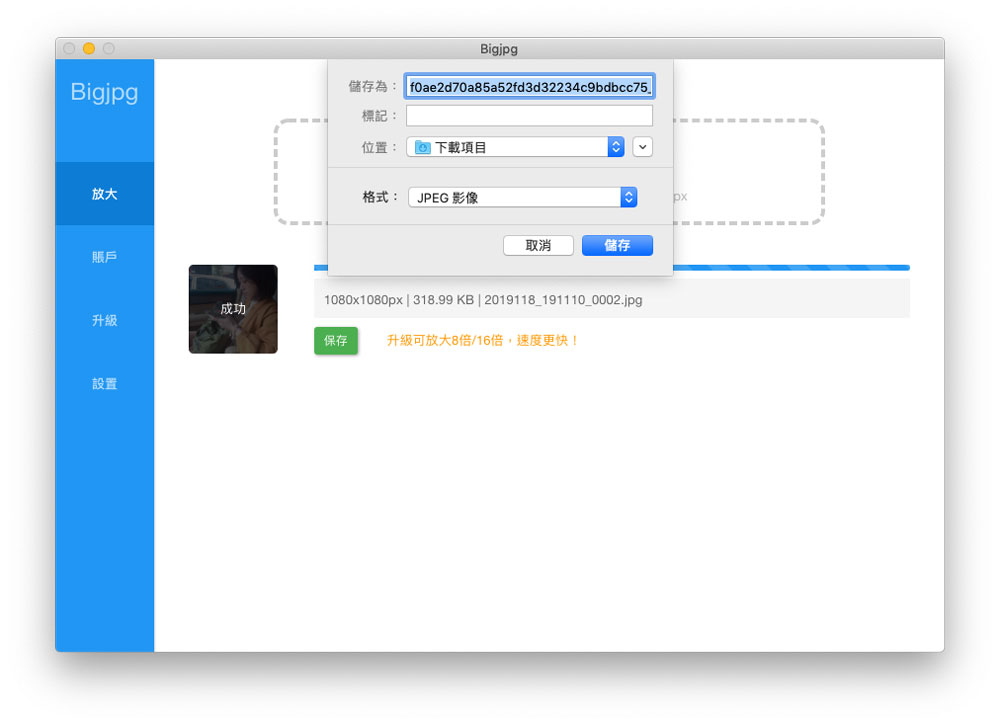This screenshot has height=725, width=1000.
Task: Click into the 標記 tags field
Action: (529, 116)
